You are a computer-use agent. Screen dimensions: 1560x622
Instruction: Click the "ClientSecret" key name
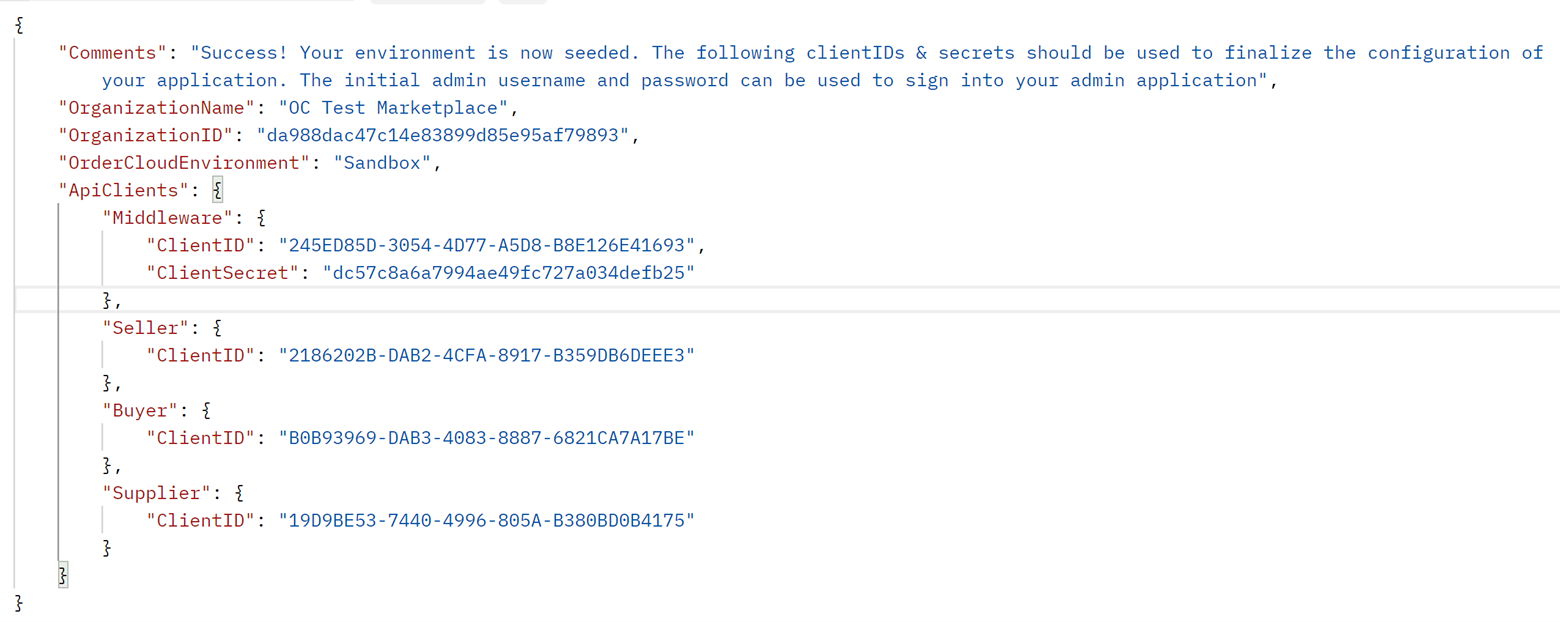click(222, 271)
